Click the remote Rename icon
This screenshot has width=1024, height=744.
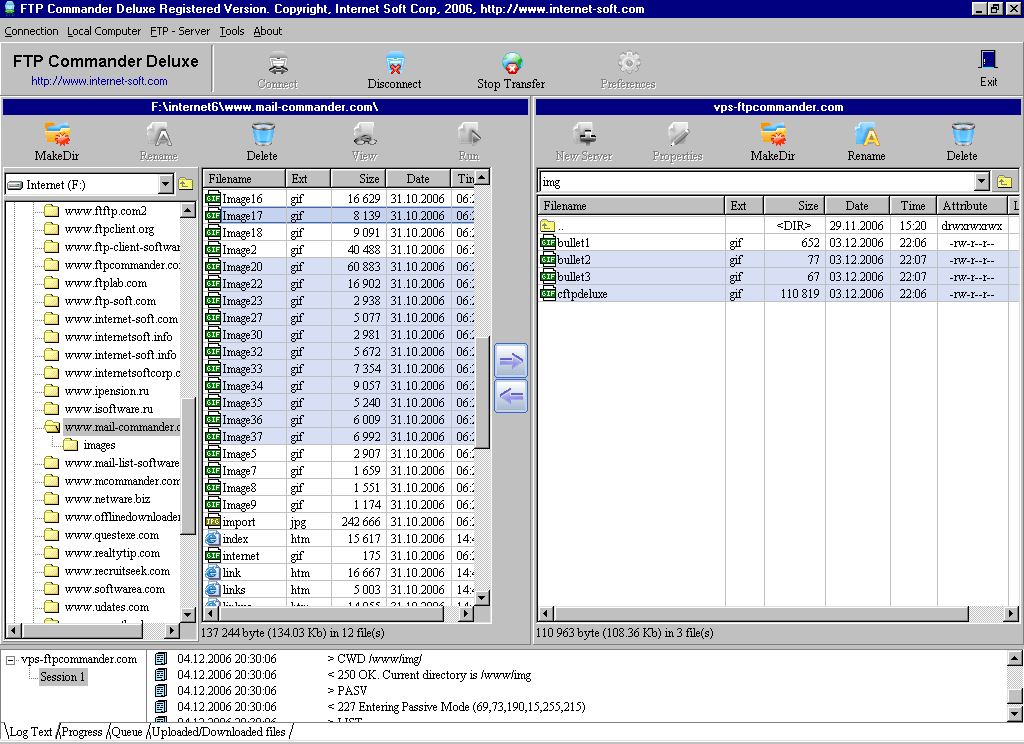point(866,140)
